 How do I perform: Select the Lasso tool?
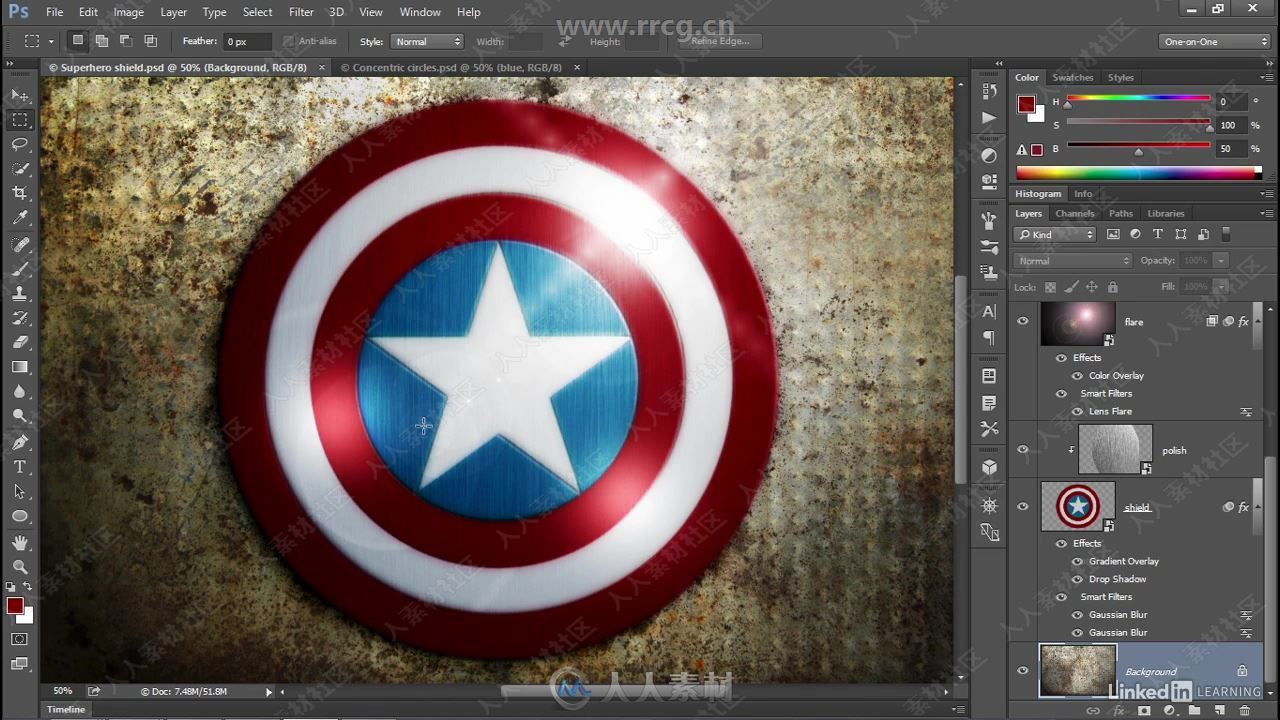20,145
